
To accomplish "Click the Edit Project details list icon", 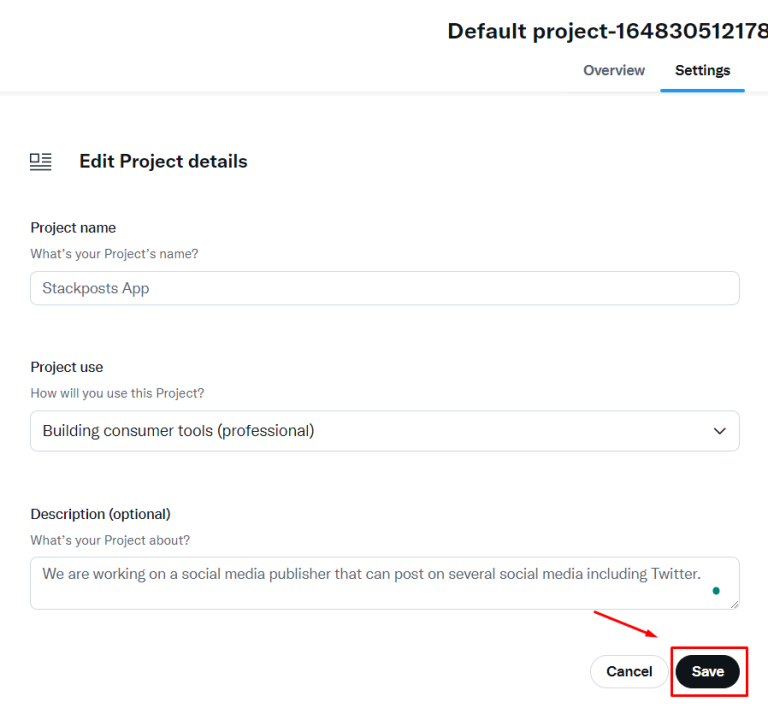I will click(41, 162).
